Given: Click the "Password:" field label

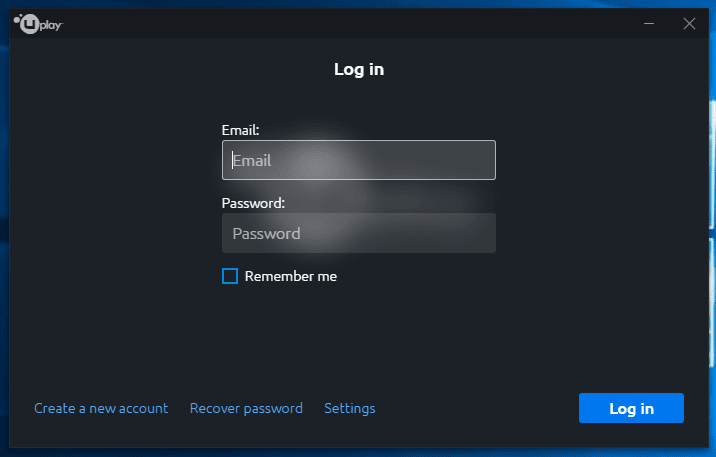Looking at the screenshot, I should coord(253,203).
